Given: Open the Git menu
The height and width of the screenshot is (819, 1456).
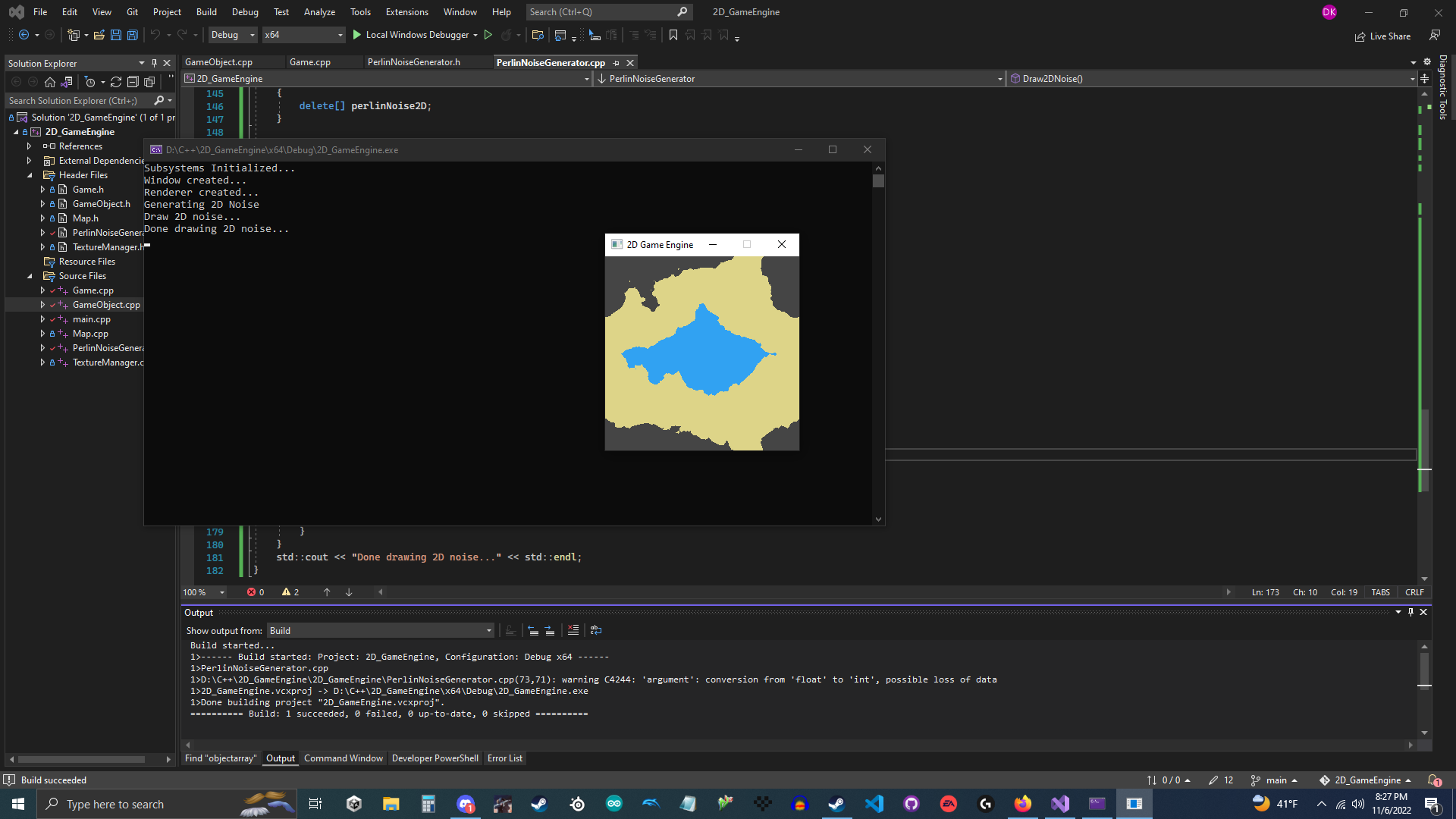Looking at the screenshot, I should click(x=132, y=11).
